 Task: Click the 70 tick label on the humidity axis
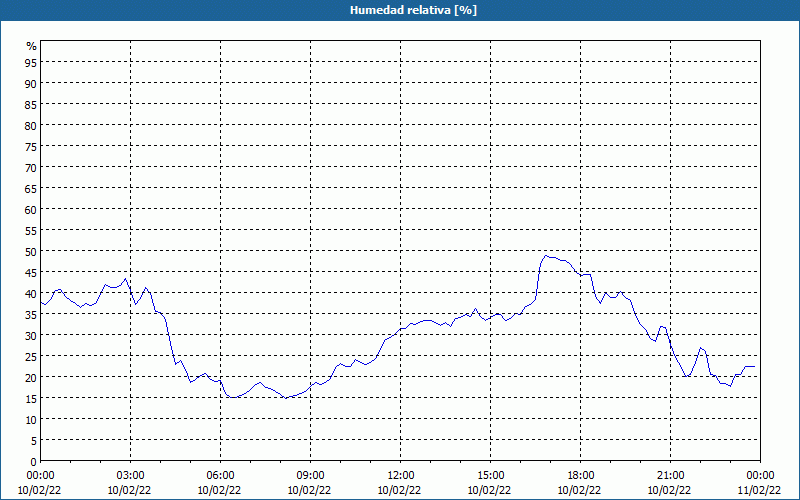tap(31, 167)
